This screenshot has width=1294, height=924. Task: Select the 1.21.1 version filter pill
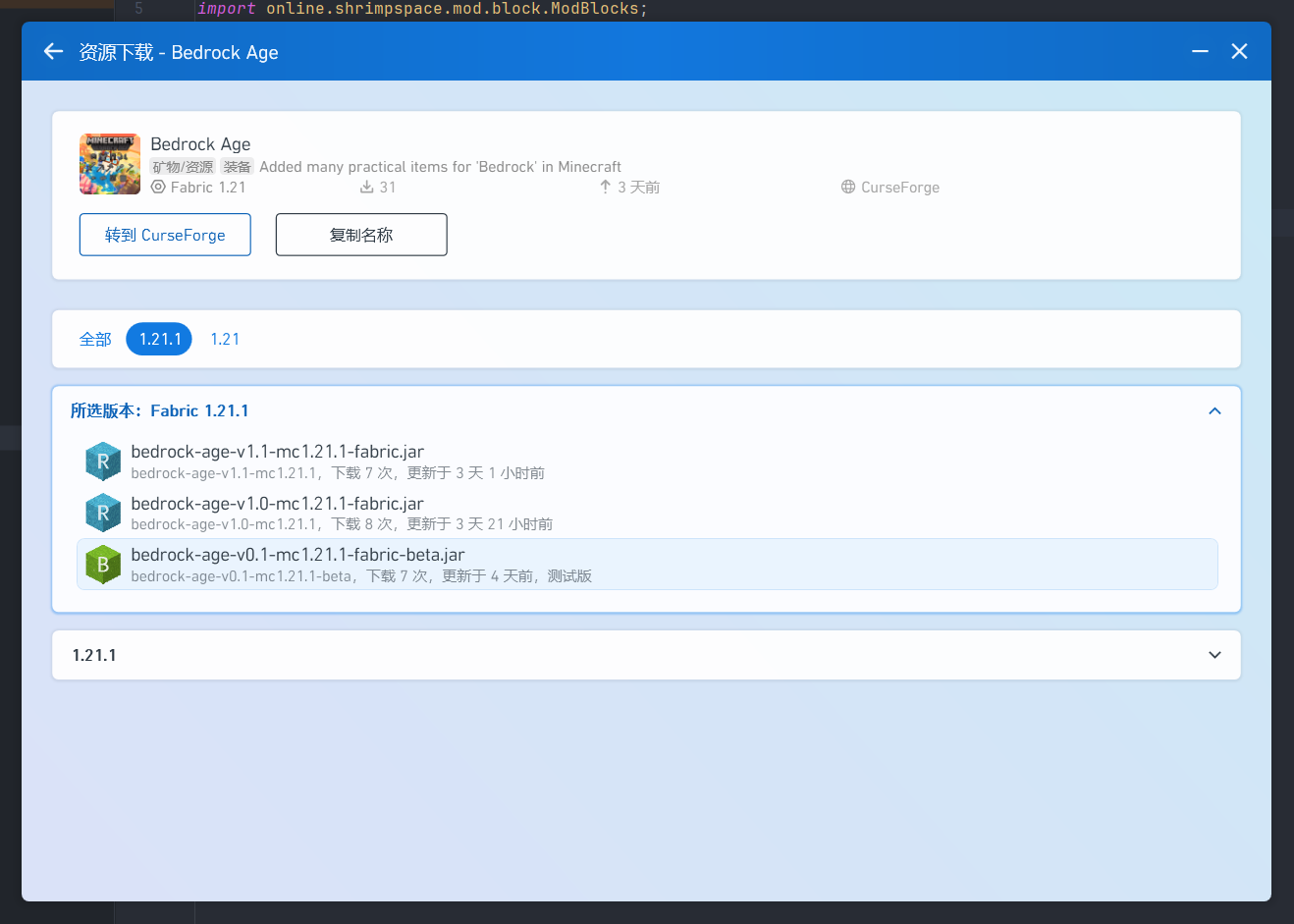point(159,339)
